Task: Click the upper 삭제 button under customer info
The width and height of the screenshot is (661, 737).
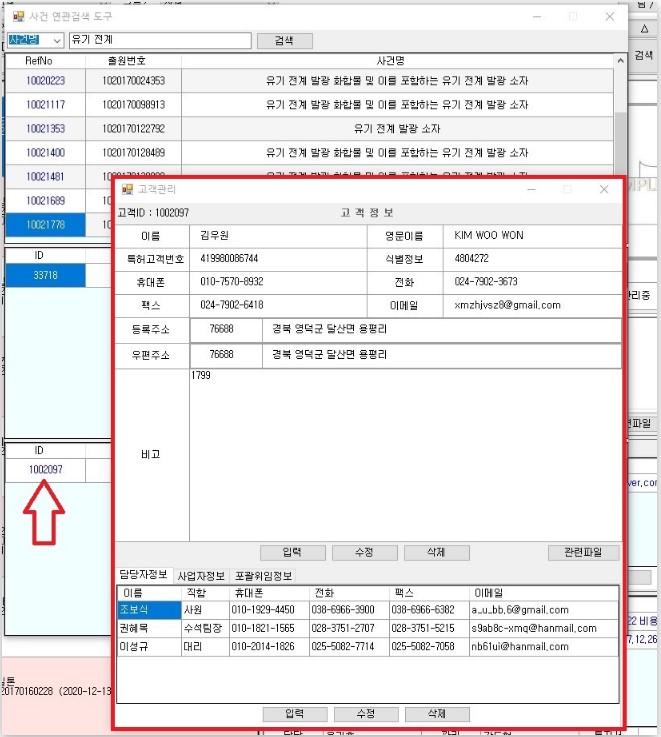Action: [436, 553]
